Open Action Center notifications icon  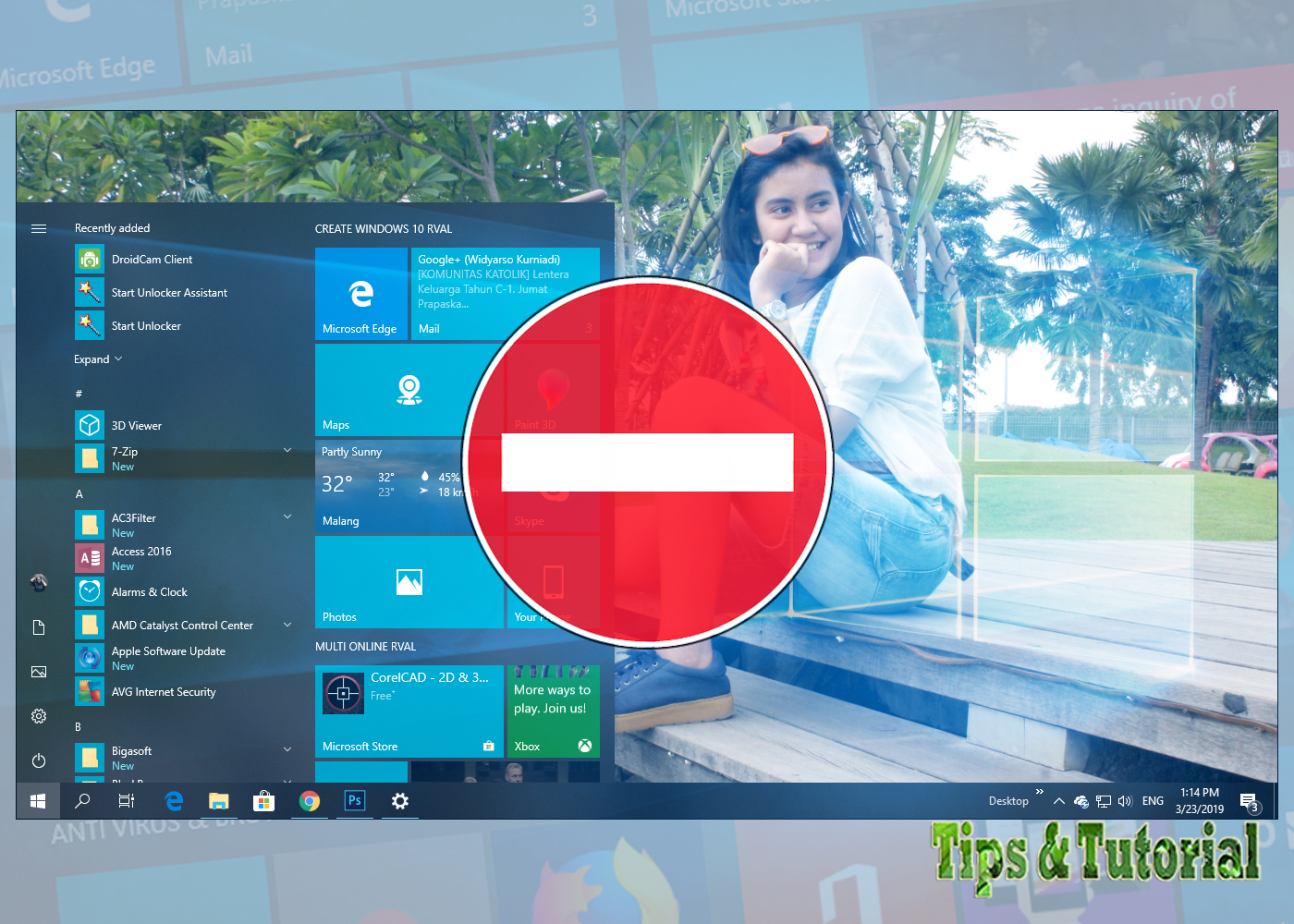(x=1250, y=801)
